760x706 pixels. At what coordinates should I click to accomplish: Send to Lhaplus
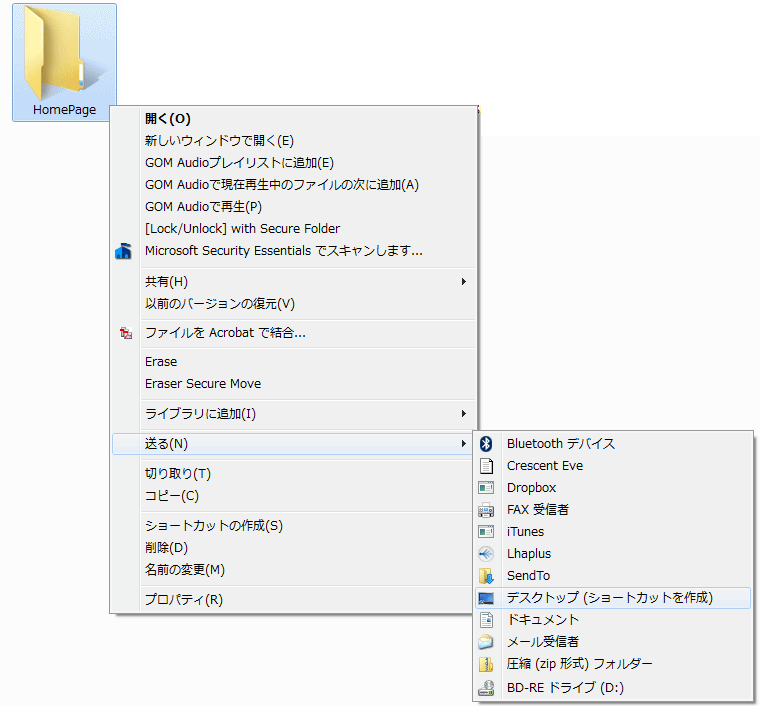point(613,553)
